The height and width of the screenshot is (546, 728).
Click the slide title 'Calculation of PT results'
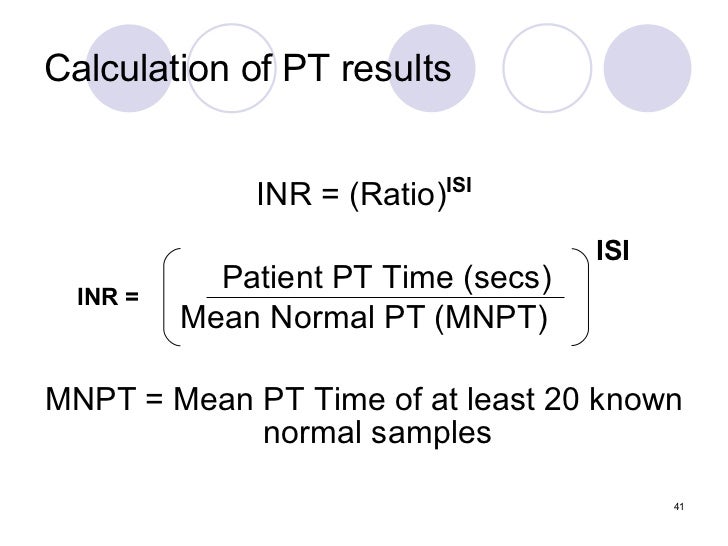(x=249, y=70)
